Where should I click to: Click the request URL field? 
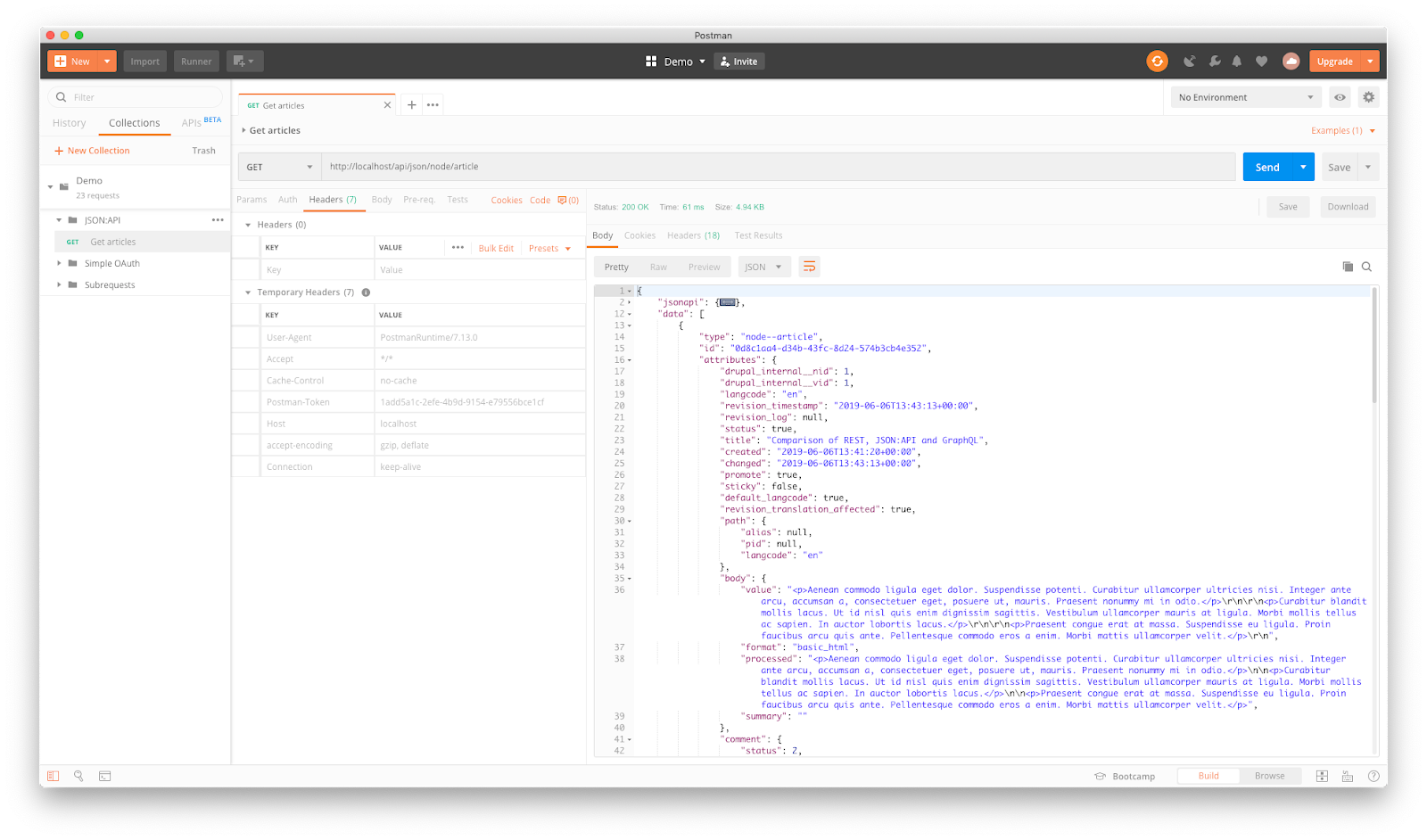click(778, 167)
